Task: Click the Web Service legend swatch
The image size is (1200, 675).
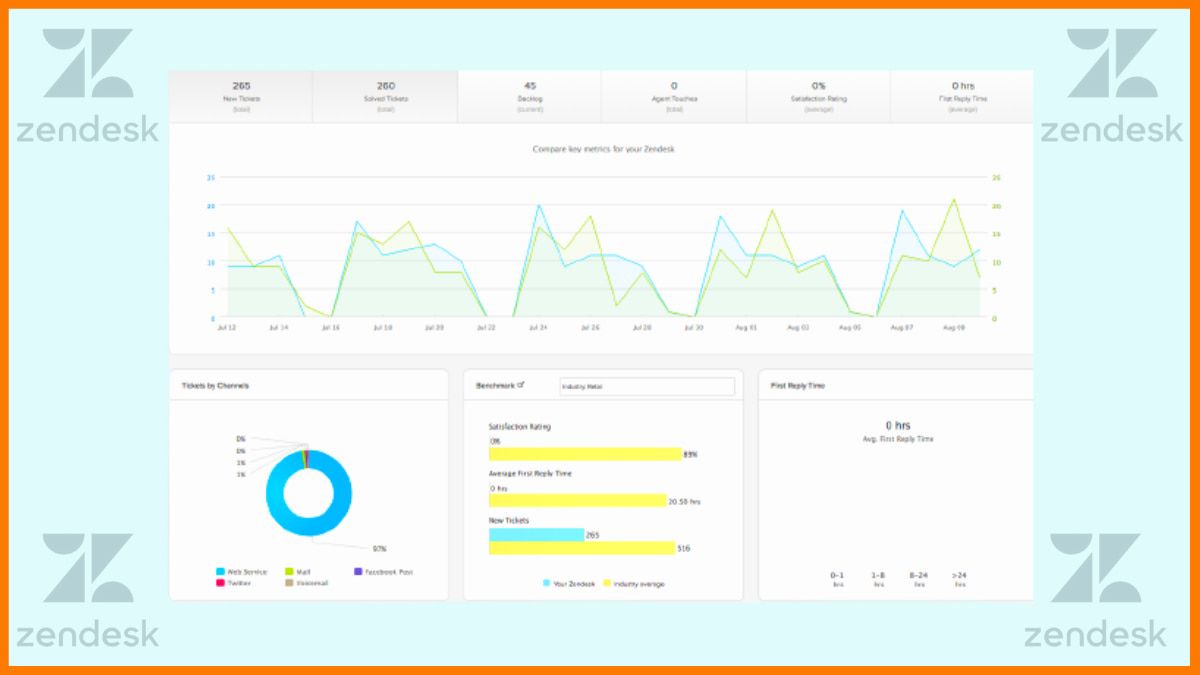Action: tap(220, 572)
